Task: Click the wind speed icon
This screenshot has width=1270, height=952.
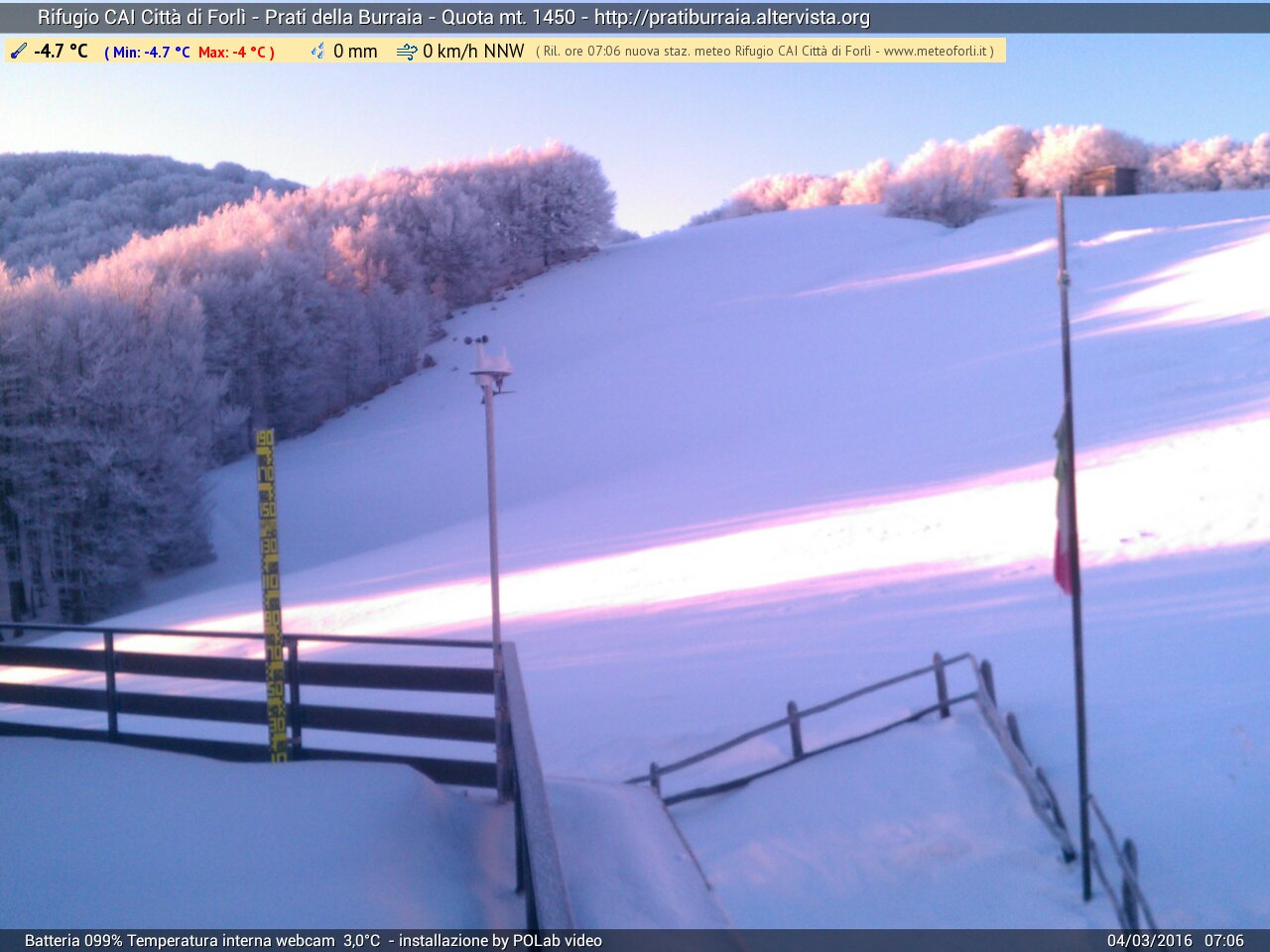Action: pos(407,52)
